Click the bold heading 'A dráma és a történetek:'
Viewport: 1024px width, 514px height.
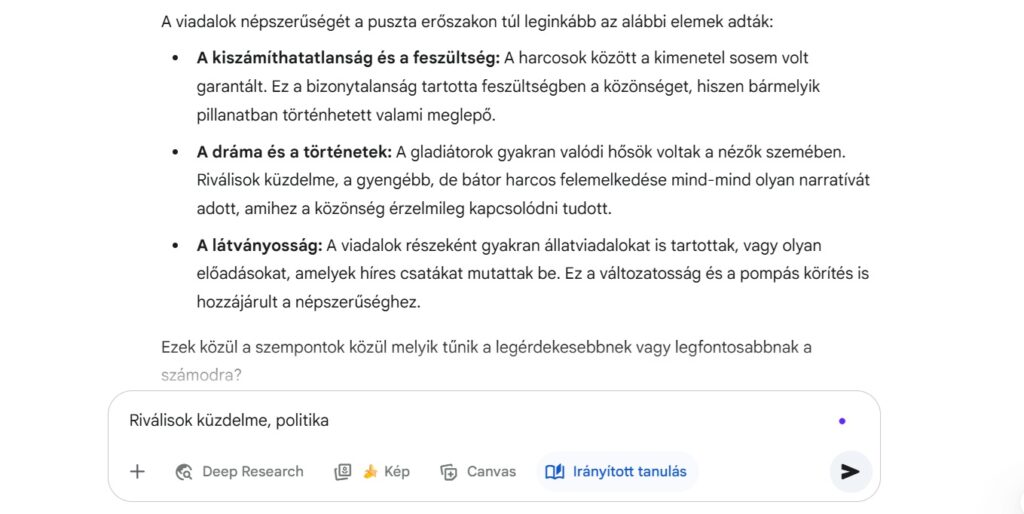(294, 152)
